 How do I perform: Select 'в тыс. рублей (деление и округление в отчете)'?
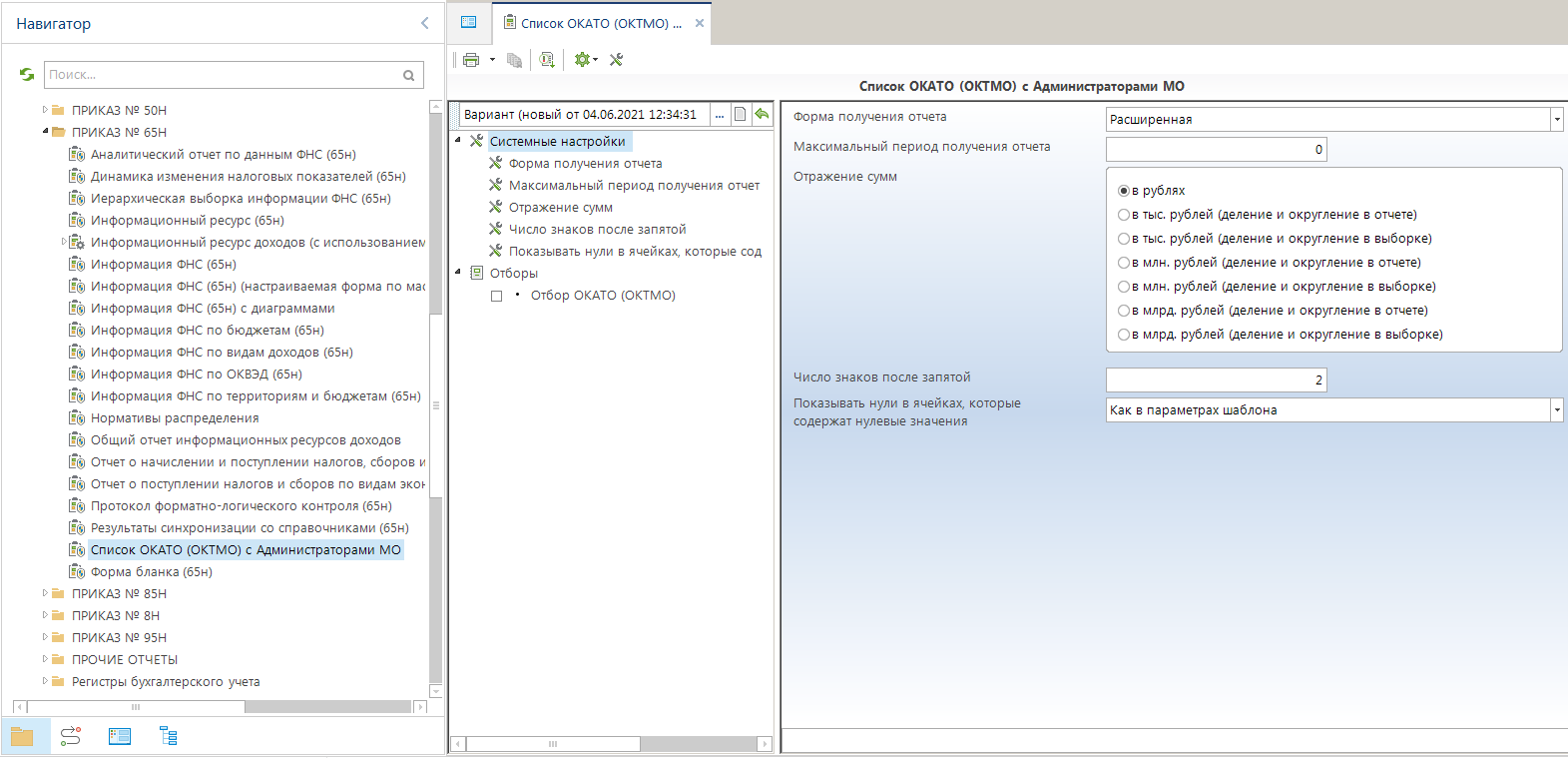(1124, 215)
